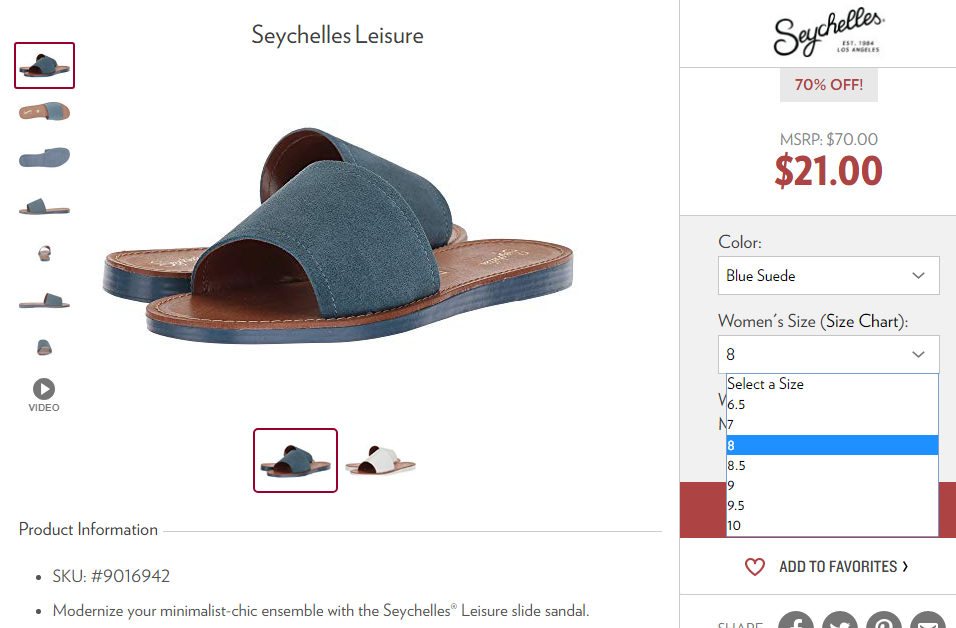Share via the Facebook icon
The height and width of the screenshot is (628, 956).
pos(796,620)
